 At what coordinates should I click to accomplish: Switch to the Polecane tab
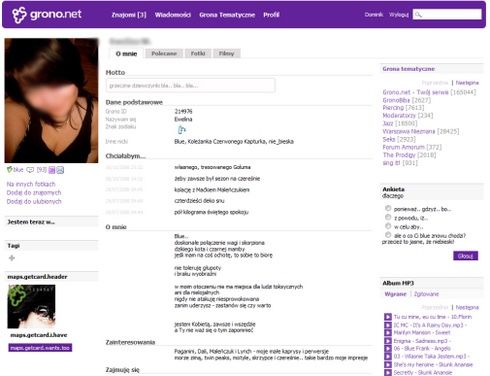click(164, 53)
